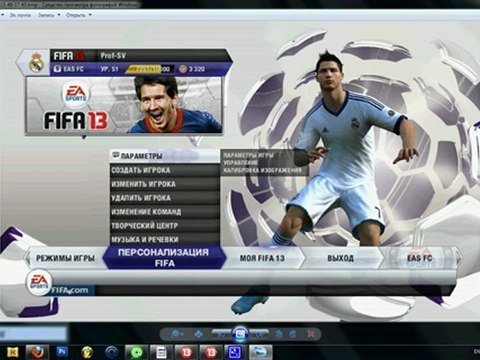
Task: Open Firefox from the taskbar
Action: tap(37, 352)
